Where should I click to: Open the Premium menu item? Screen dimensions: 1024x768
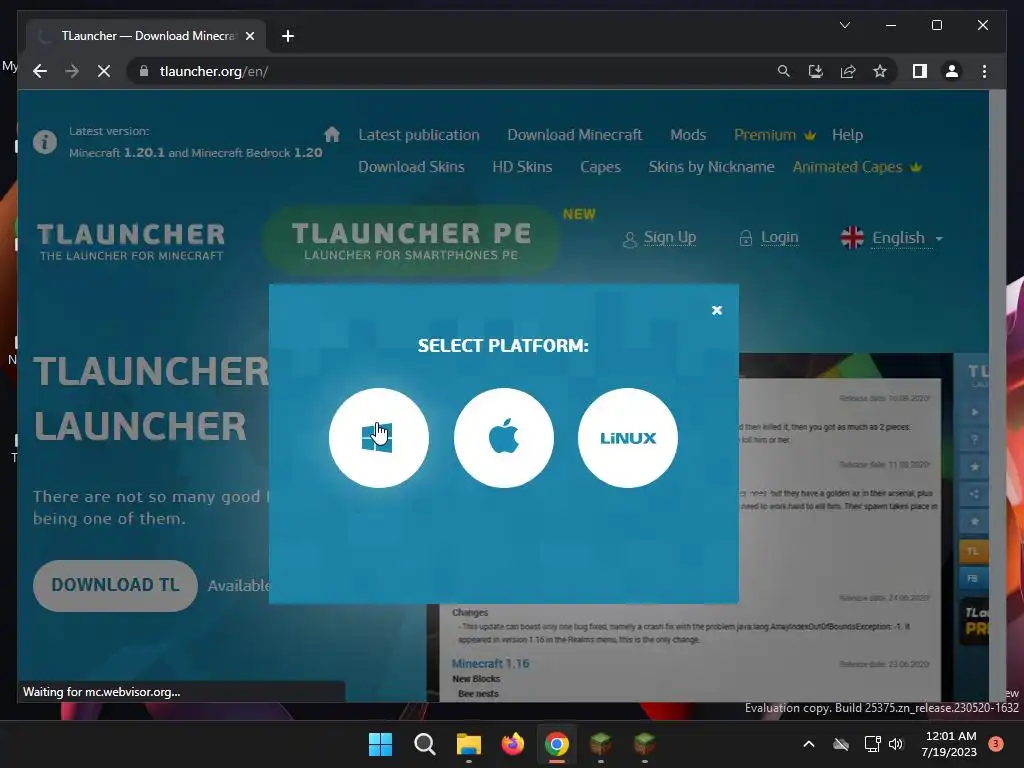coord(775,135)
